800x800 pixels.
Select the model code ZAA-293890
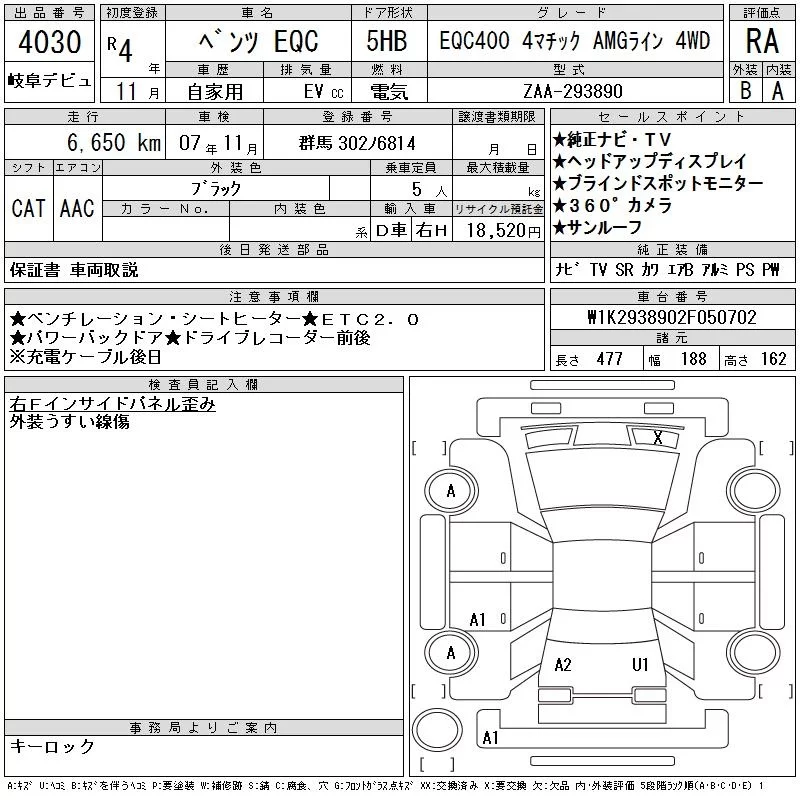(573, 91)
